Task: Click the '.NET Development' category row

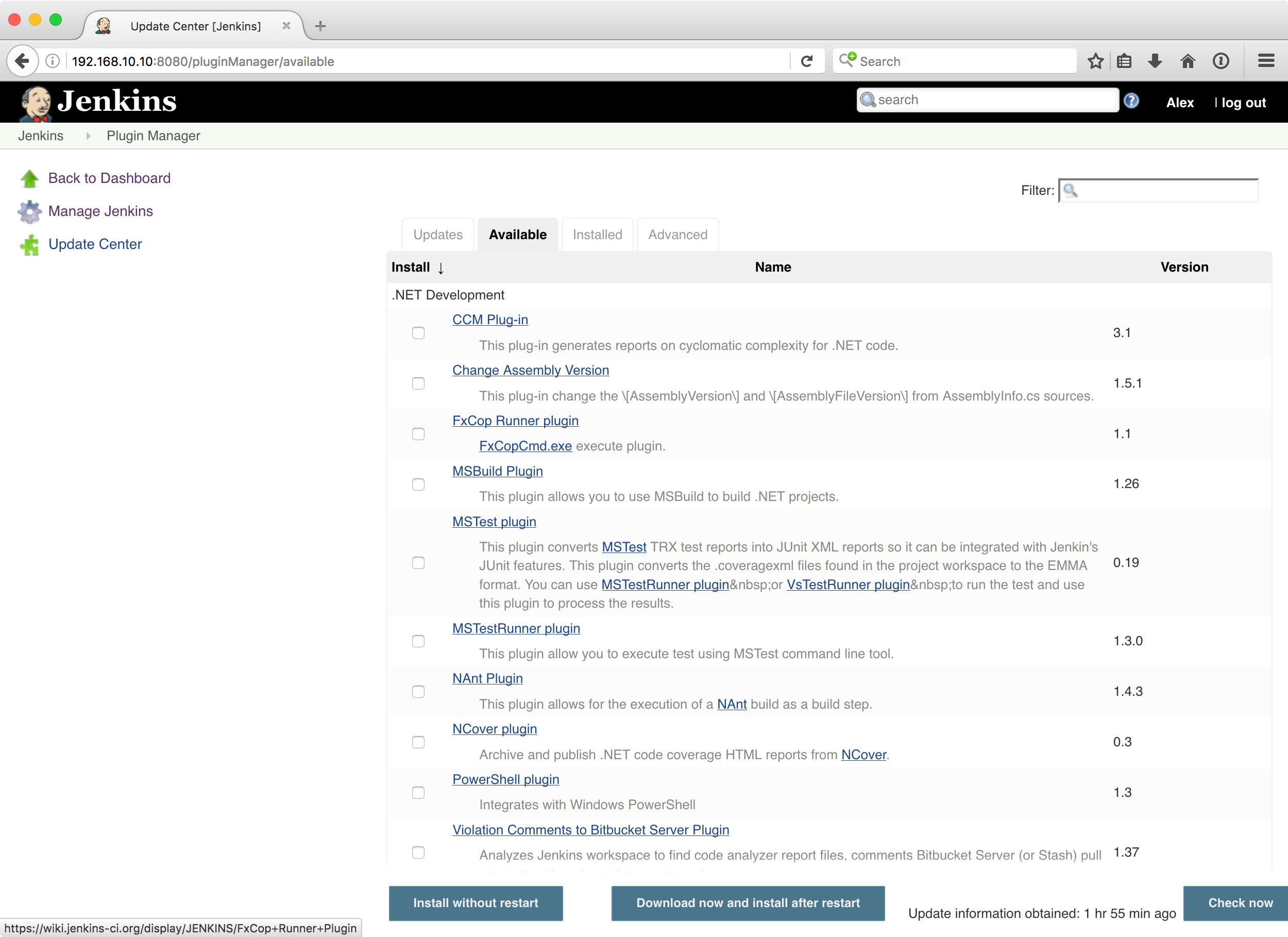Action: pos(828,295)
